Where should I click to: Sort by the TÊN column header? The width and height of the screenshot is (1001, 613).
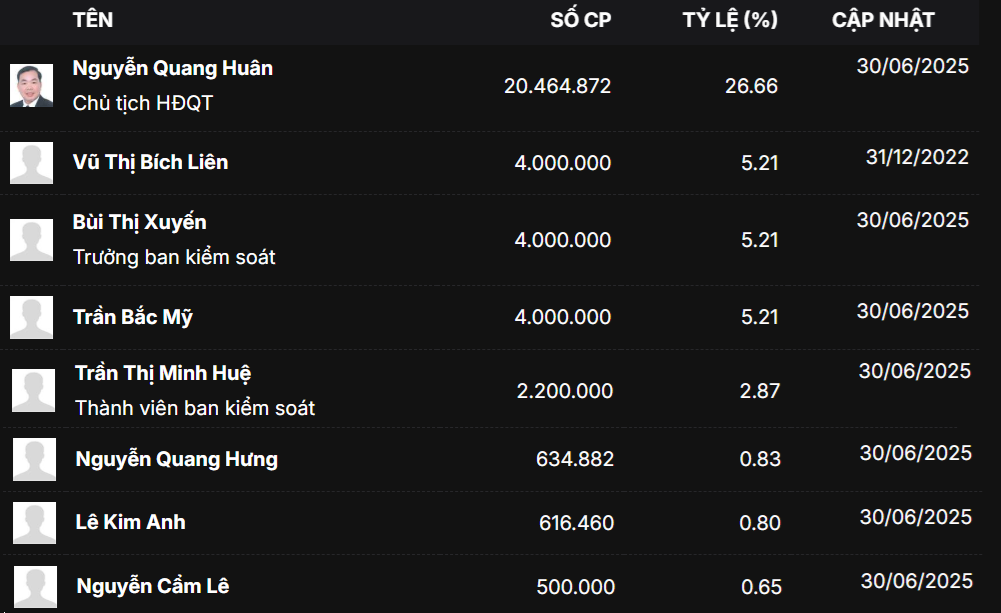93,20
